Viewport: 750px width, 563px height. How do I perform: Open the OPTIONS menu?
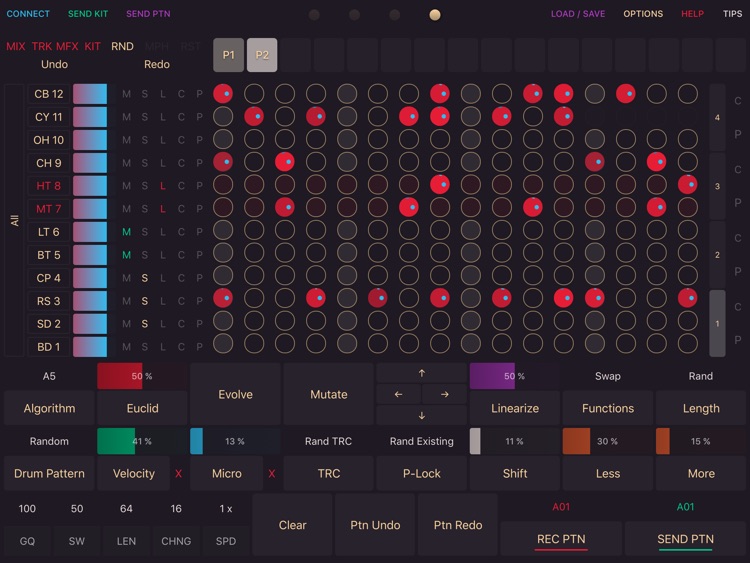pyautogui.click(x=643, y=14)
